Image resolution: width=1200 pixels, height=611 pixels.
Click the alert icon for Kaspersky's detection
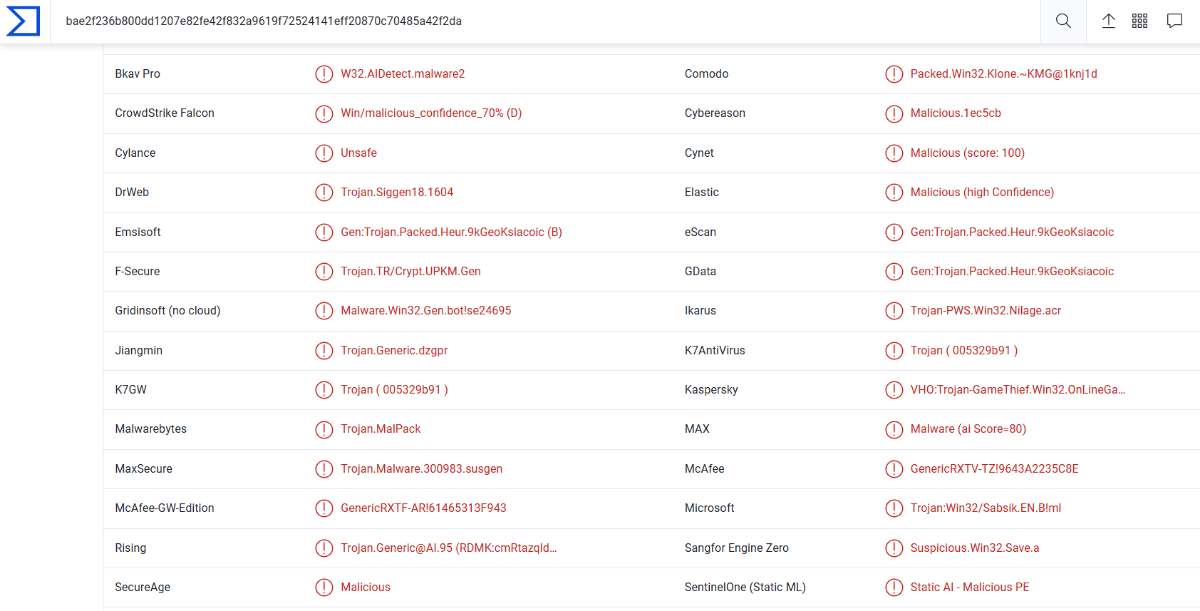point(894,390)
